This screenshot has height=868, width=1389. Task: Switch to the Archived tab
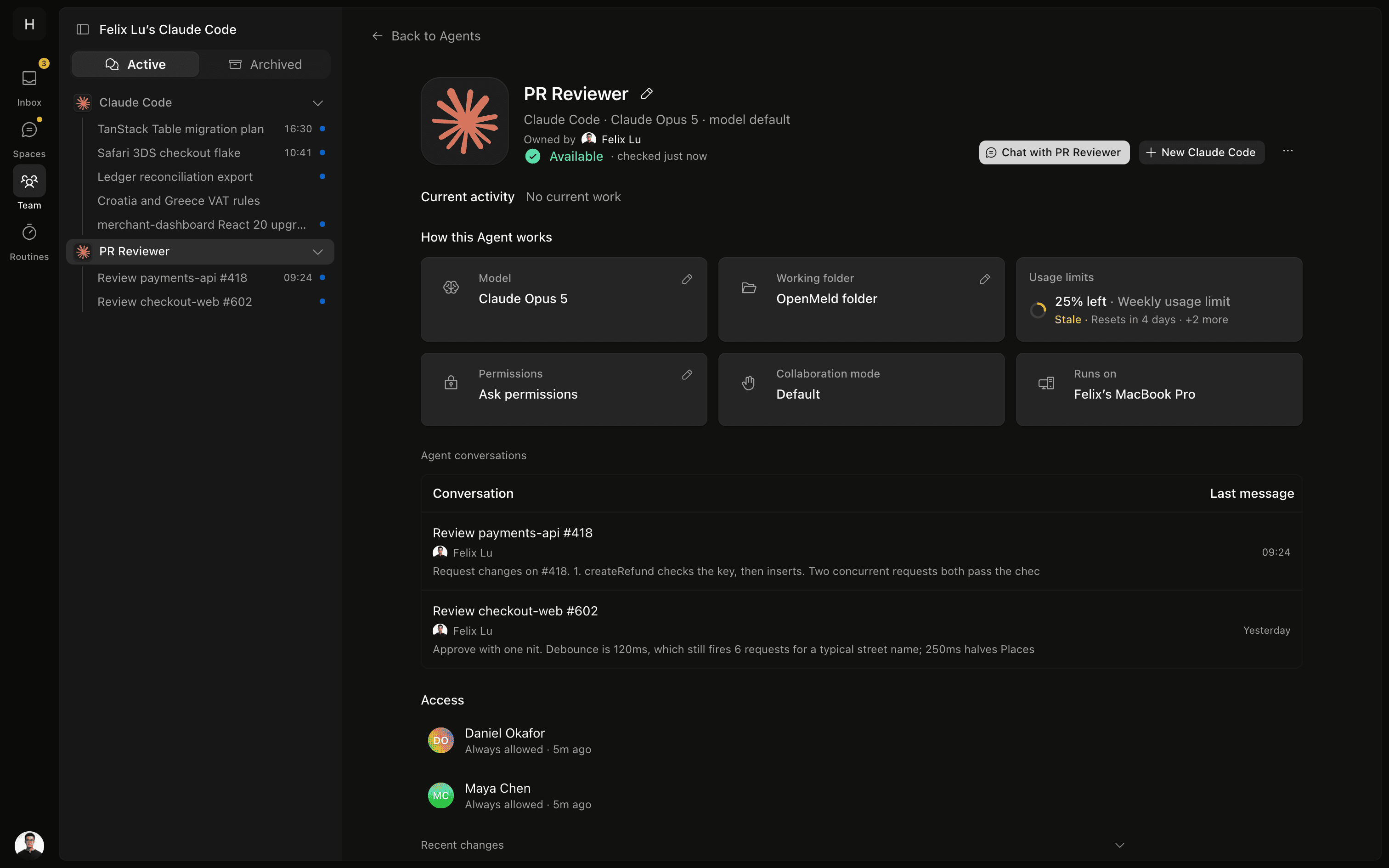[265, 64]
